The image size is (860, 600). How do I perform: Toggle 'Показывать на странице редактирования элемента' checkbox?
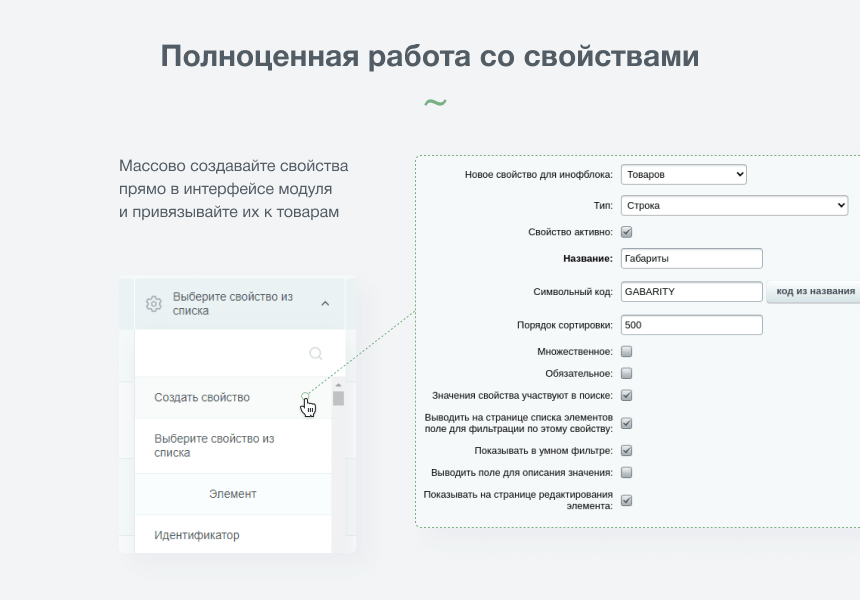627,500
